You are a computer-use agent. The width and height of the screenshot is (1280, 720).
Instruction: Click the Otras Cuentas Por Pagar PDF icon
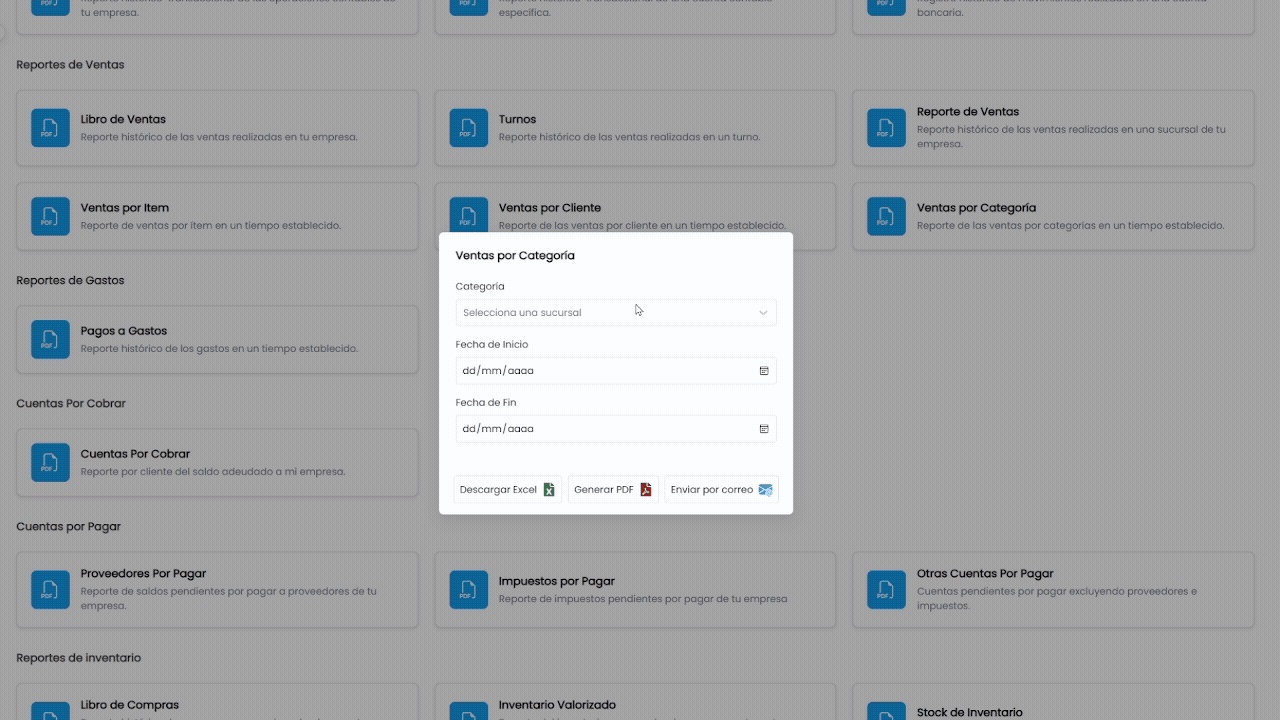[x=886, y=590]
